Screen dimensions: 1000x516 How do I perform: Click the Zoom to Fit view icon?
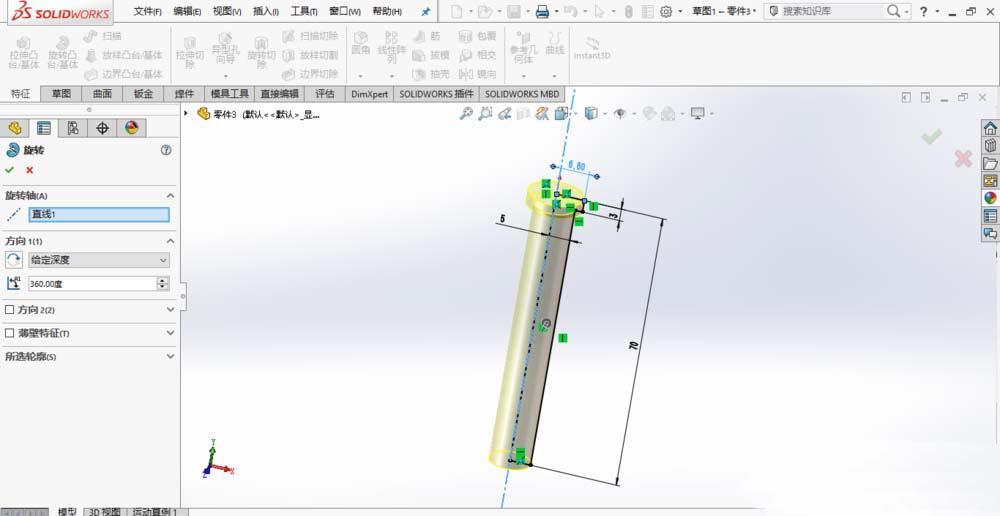pyautogui.click(x=466, y=114)
